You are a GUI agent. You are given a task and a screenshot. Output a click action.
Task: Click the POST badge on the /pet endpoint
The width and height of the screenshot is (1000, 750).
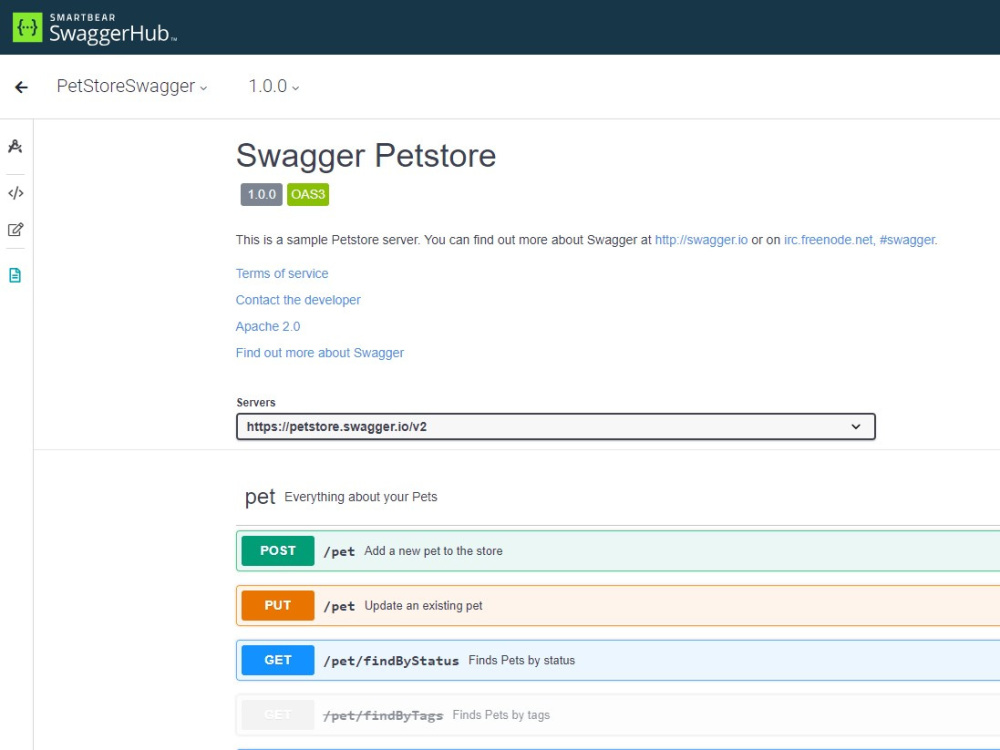pos(277,550)
